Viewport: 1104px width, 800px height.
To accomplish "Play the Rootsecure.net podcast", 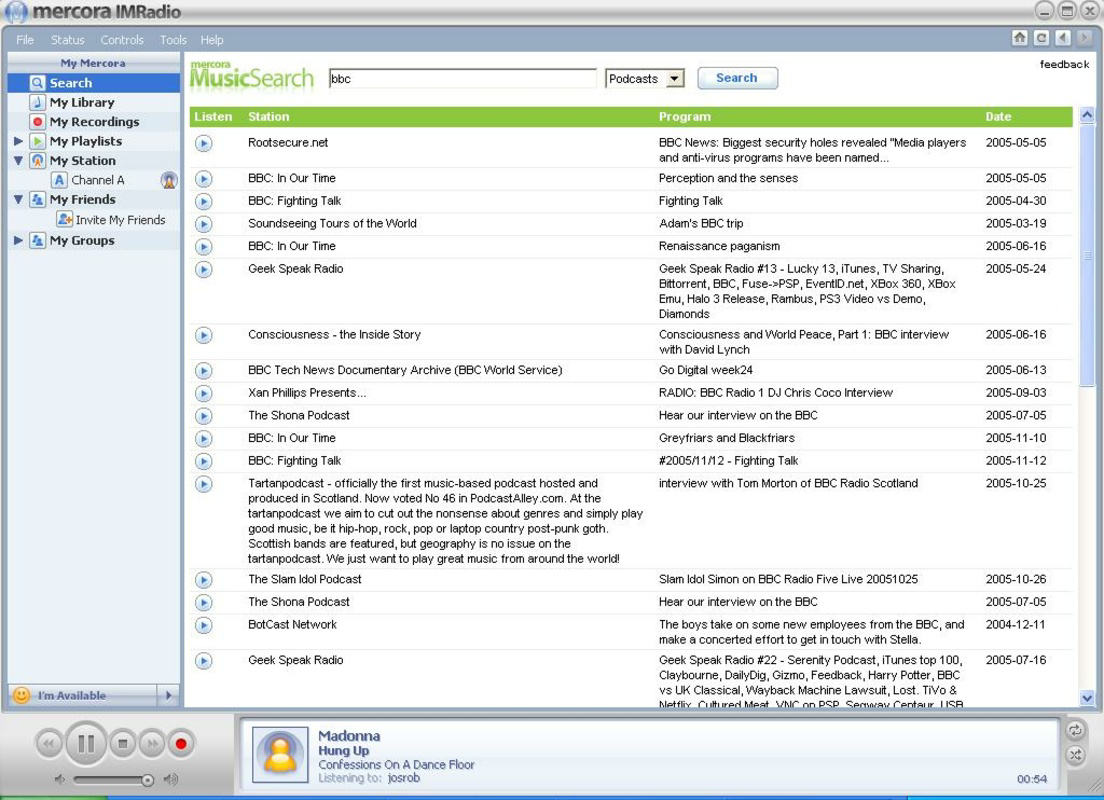I will tap(203, 144).
